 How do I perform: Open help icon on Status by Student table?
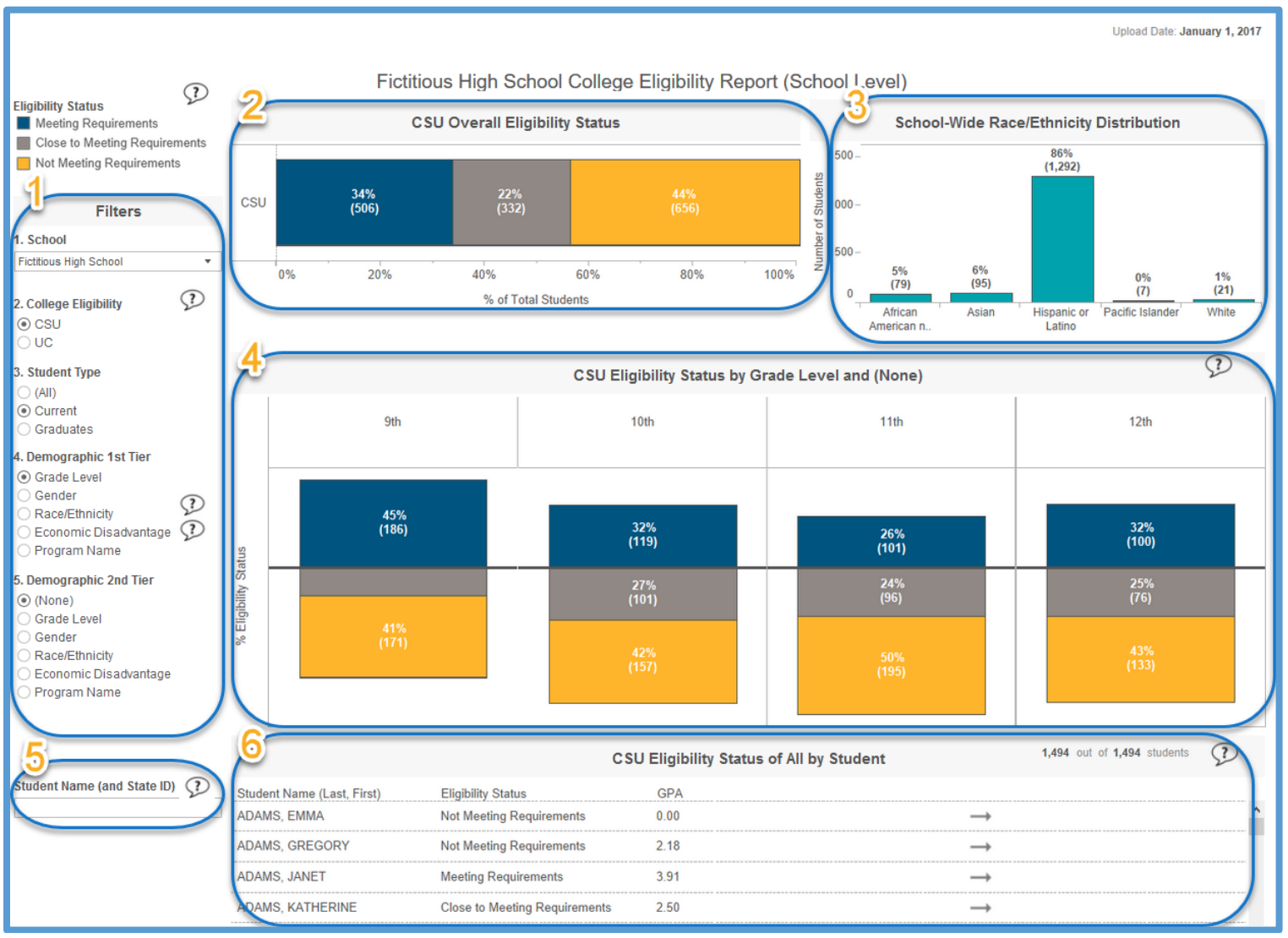click(1224, 753)
